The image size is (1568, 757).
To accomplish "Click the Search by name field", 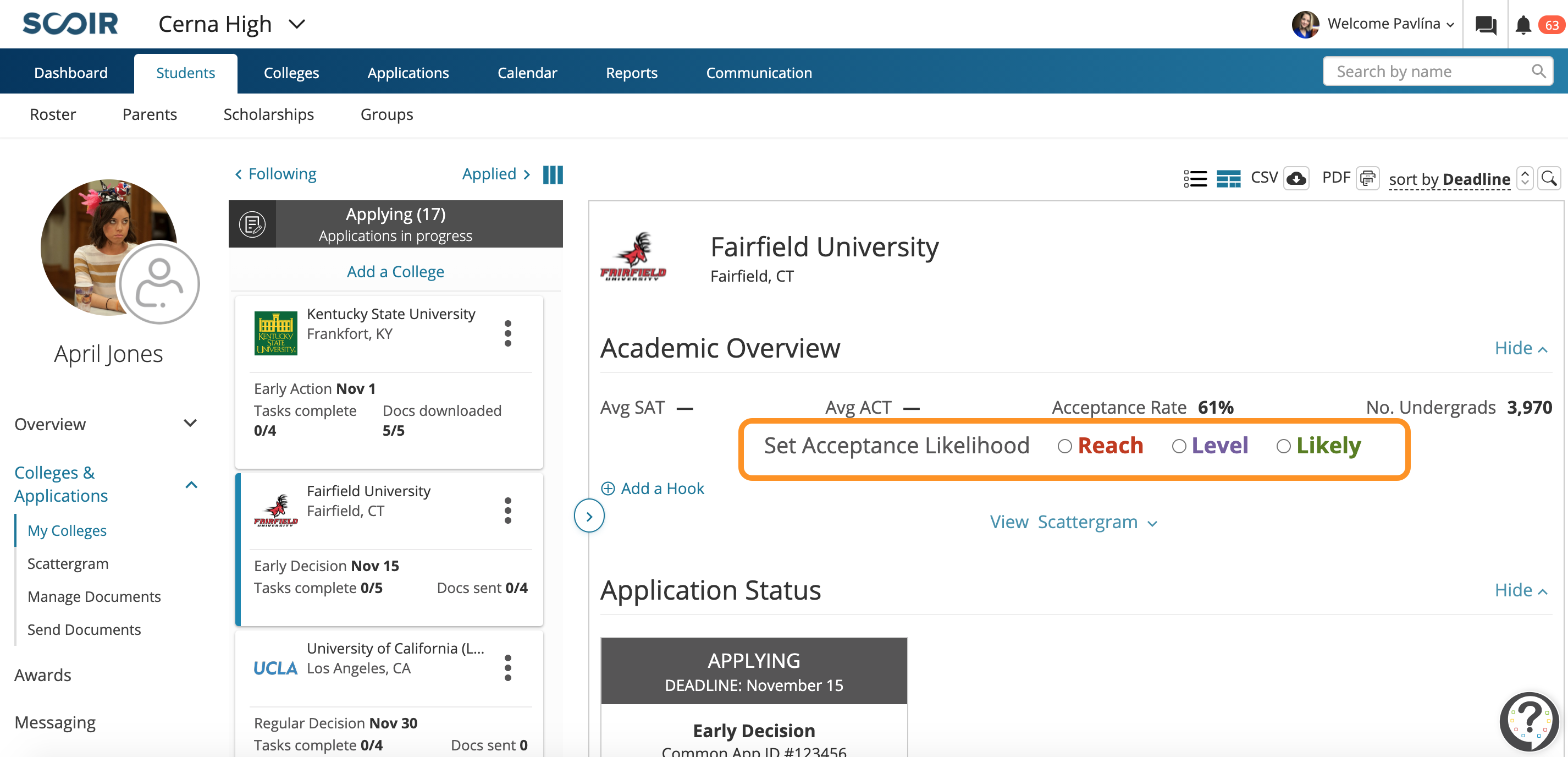I will tap(1437, 72).
